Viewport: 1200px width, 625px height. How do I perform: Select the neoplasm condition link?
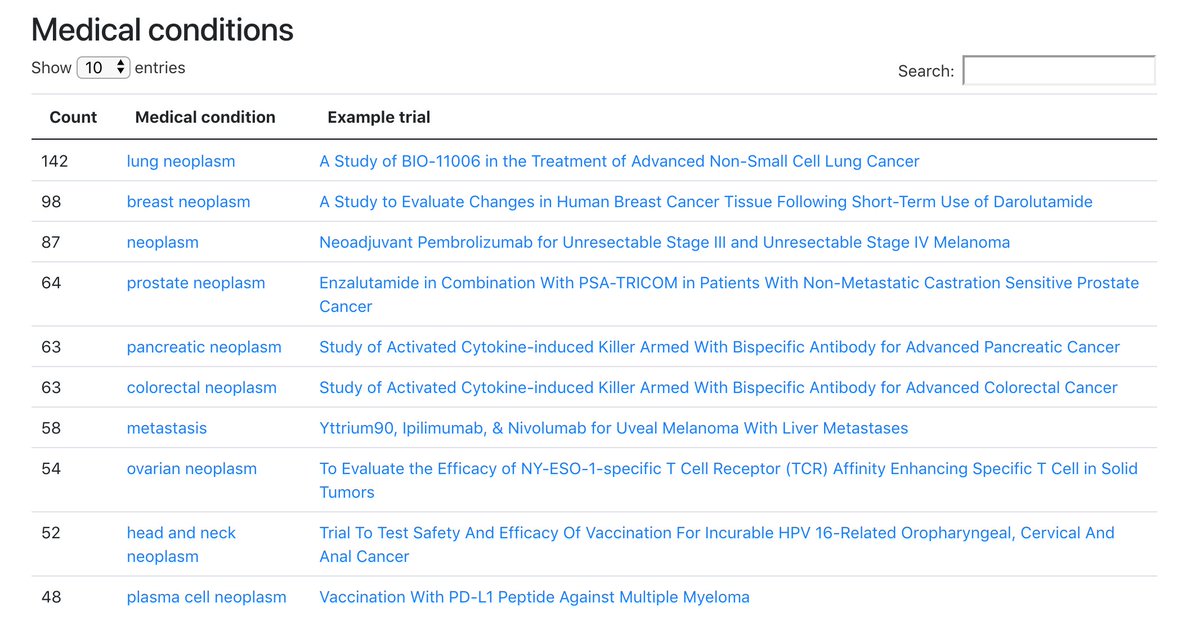pyautogui.click(x=162, y=242)
